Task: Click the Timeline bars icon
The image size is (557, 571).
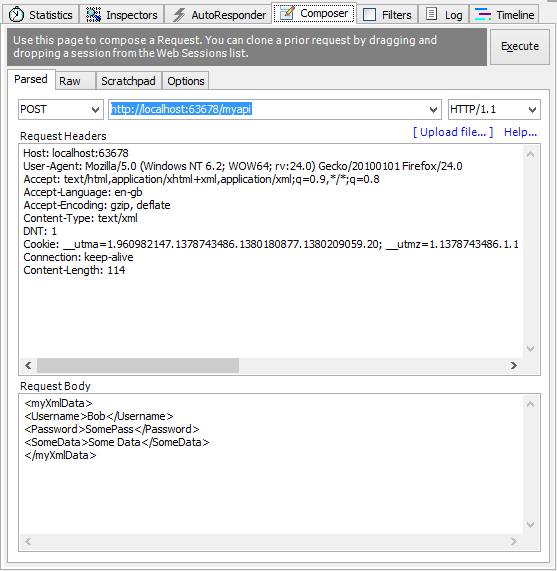Action: click(x=483, y=15)
